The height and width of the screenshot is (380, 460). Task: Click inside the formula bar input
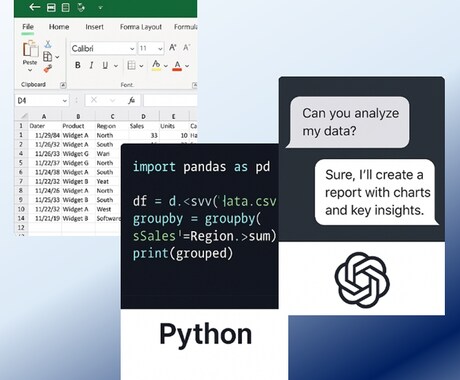click(170, 100)
